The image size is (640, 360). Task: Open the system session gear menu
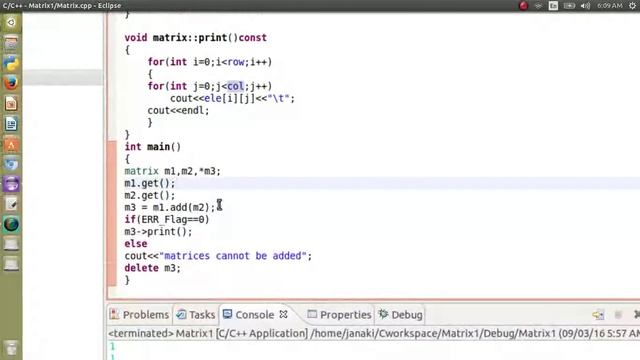pos(633,6)
